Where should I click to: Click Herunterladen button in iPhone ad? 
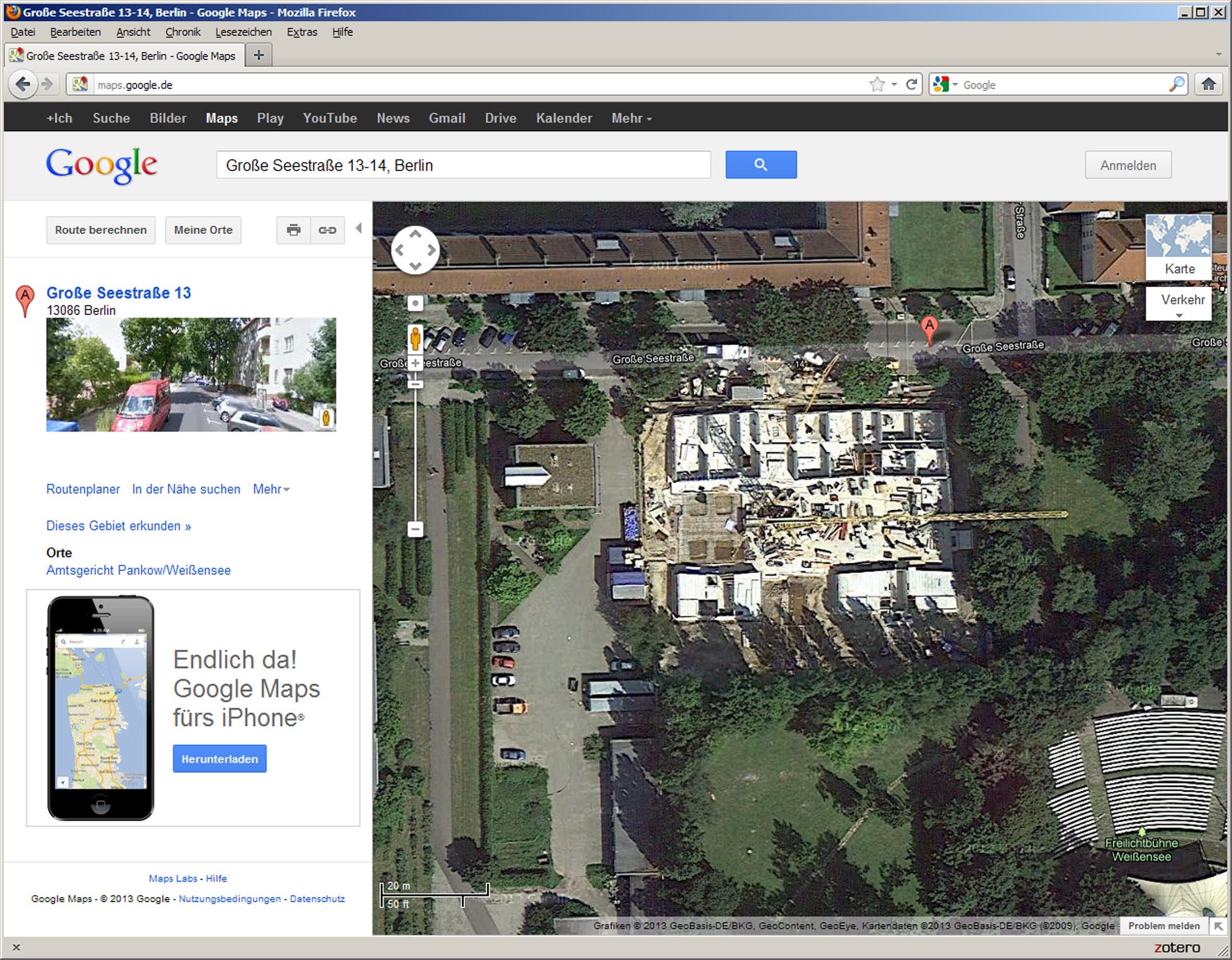pyautogui.click(x=219, y=759)
